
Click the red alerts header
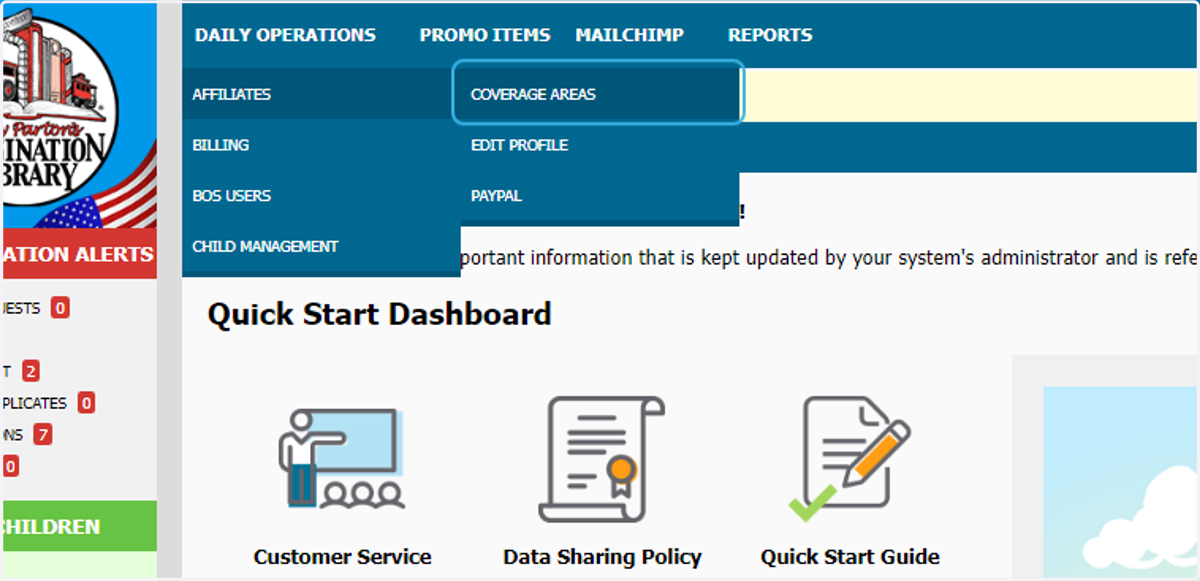pyautogui.click(x=78, y=254)
